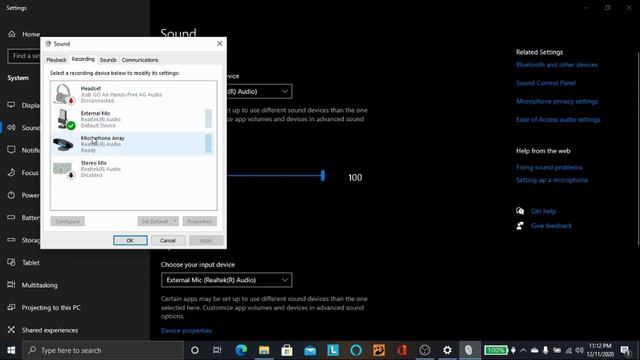This screenshot has width=640, height=360.
Task: Open Office app from taskbar
Action: click(402, 350)
